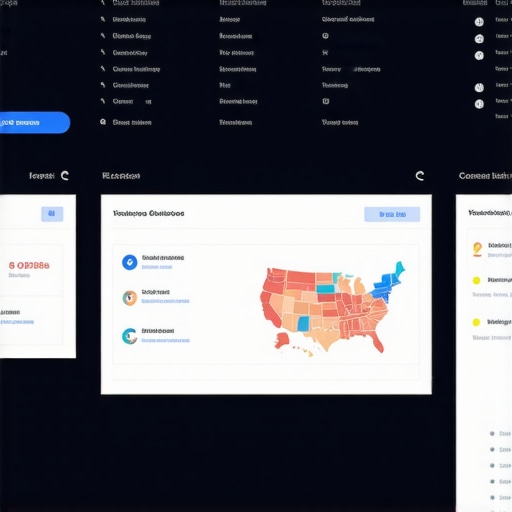Click the round white icon on the second top list row
Image resolution: width=512 pixels, height=512 pixels.
pyautogui.click(x=479, y=22)
